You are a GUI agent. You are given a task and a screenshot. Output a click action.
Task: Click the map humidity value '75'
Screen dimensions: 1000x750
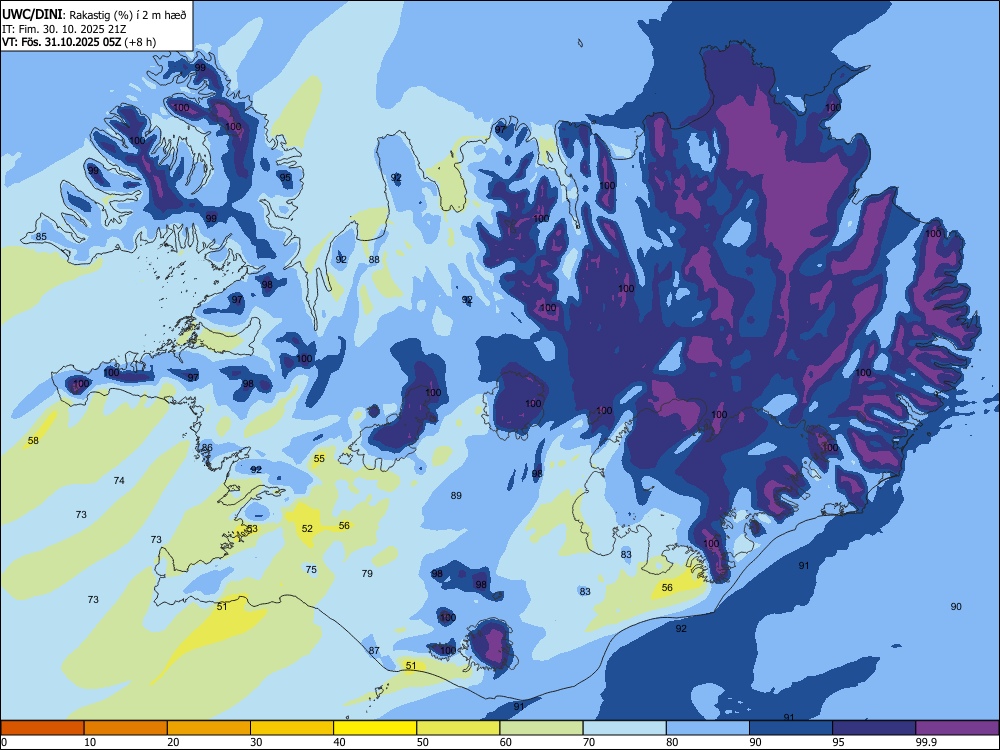pos(311,570)
